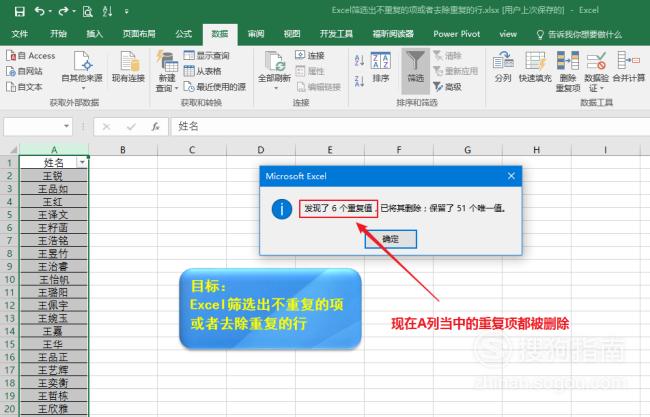Select row 10 header
The width and height of the screenshot is (650, 417).
(10, 279)
